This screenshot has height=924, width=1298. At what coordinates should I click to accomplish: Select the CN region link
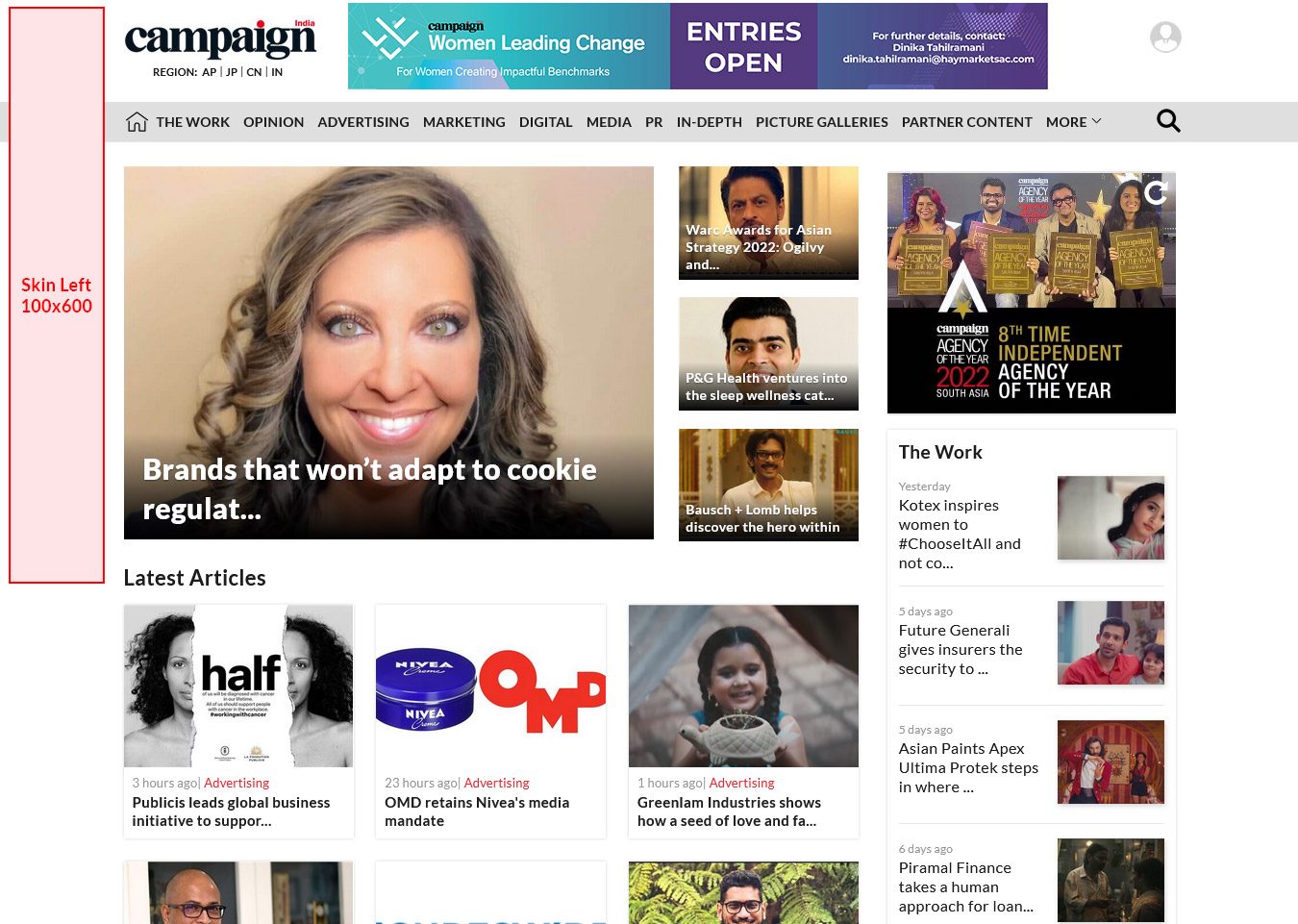254,72
